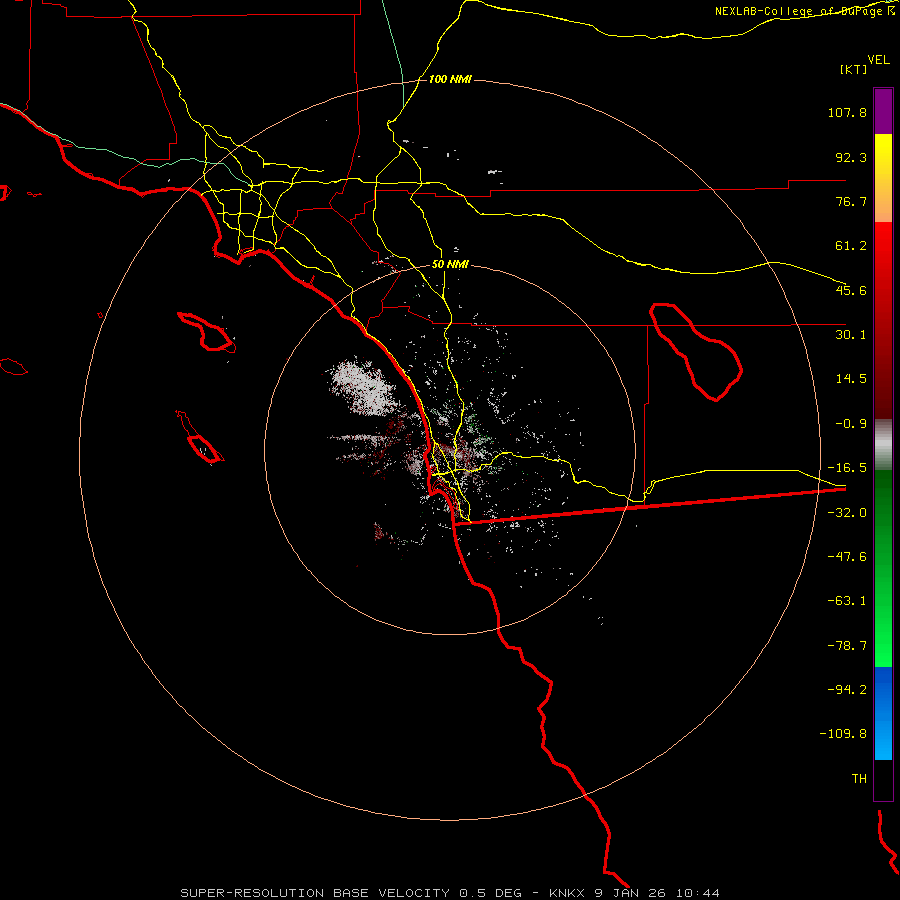Click the TH threshold label
Viewport: 900px width, 900px height.
click(x=859, y=779)
